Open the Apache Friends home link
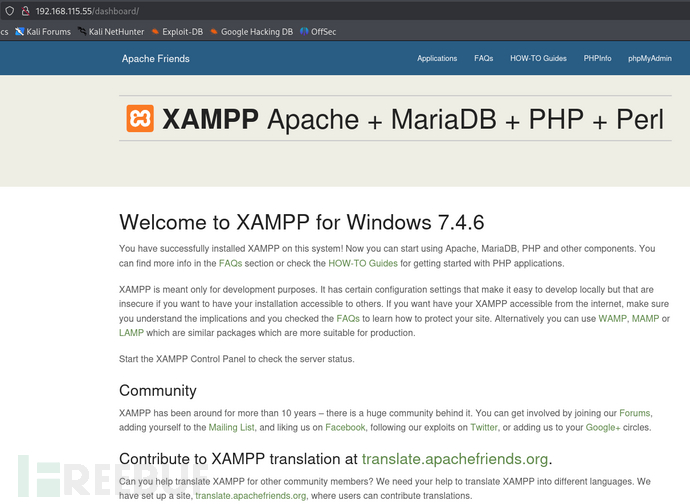This screenshot has height=504, width=690. 156,59
